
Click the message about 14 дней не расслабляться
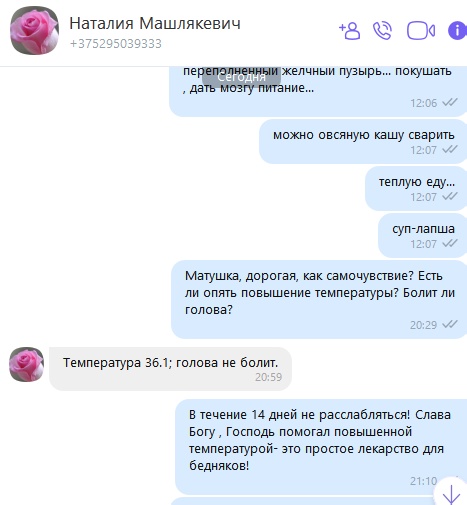(x=321, y=447)
